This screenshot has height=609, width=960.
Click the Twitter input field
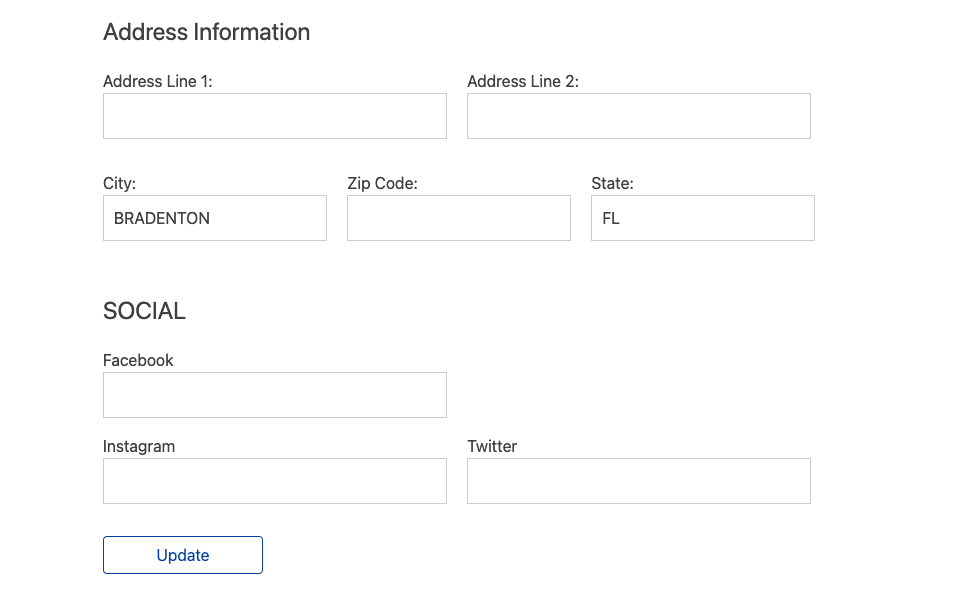pyautogui.click(x=638, y=481)
